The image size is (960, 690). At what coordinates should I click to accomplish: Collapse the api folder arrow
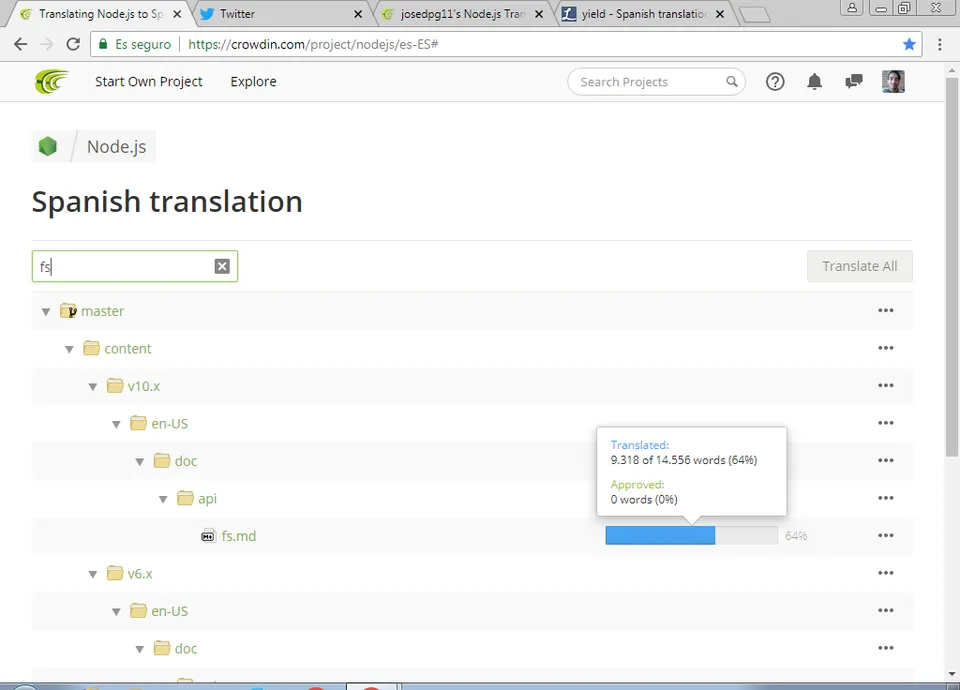(x=163, y=499)
